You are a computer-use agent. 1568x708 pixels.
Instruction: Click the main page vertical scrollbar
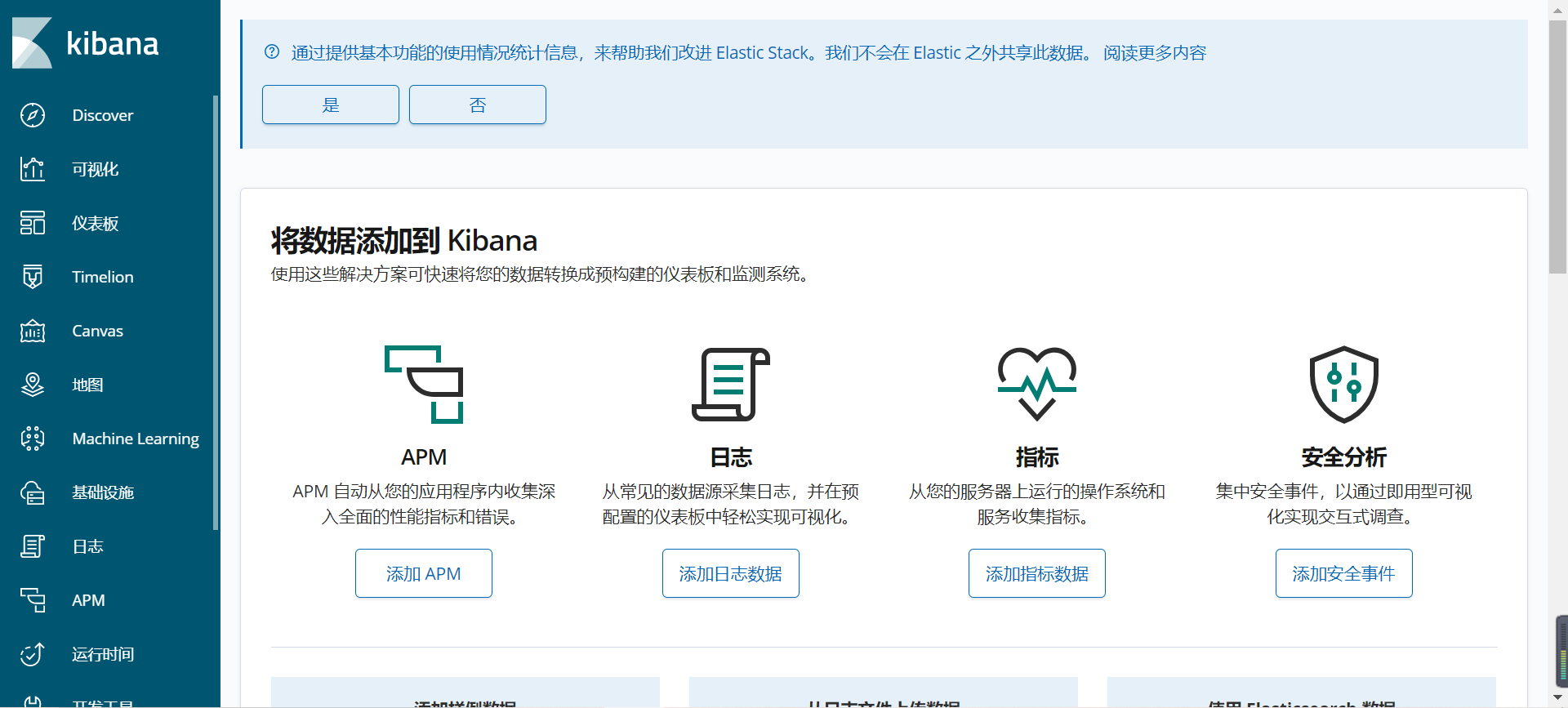tap(1557, 147)
